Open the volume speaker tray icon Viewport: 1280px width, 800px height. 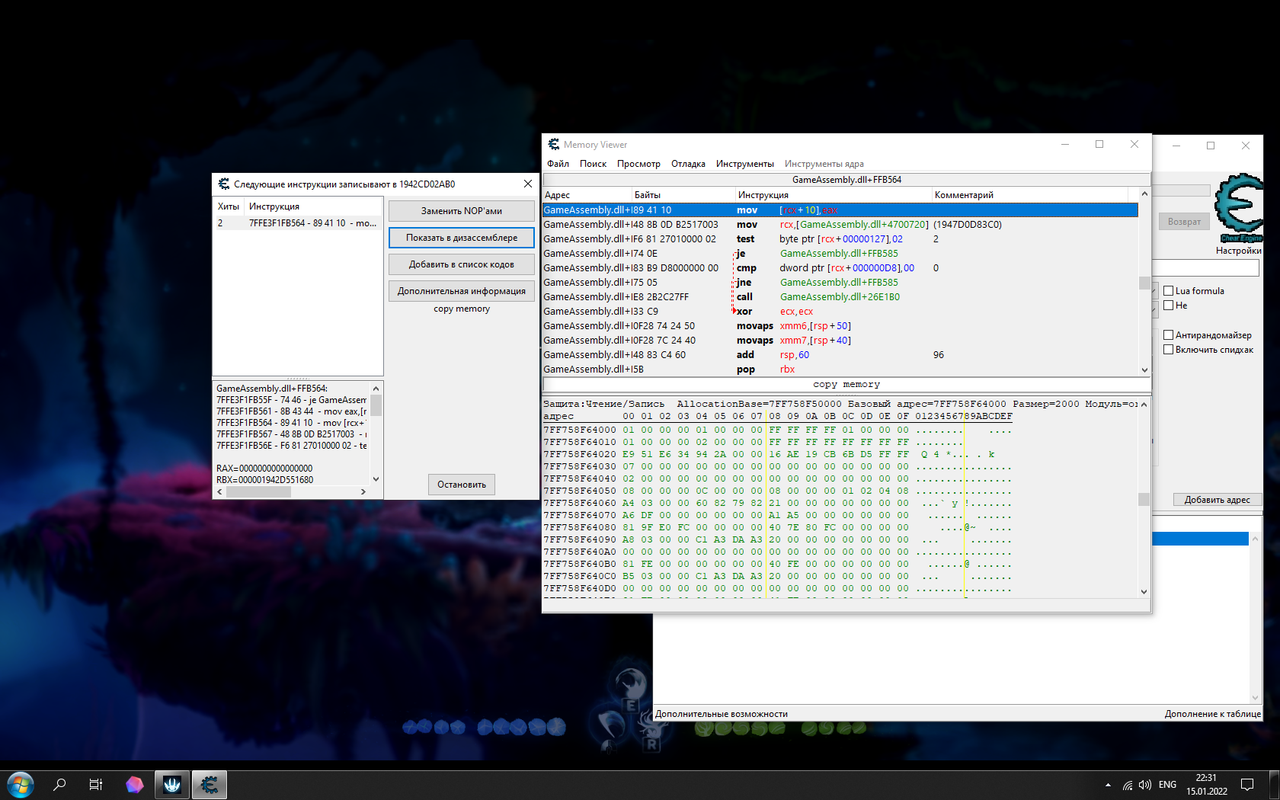pos(1147,784)
